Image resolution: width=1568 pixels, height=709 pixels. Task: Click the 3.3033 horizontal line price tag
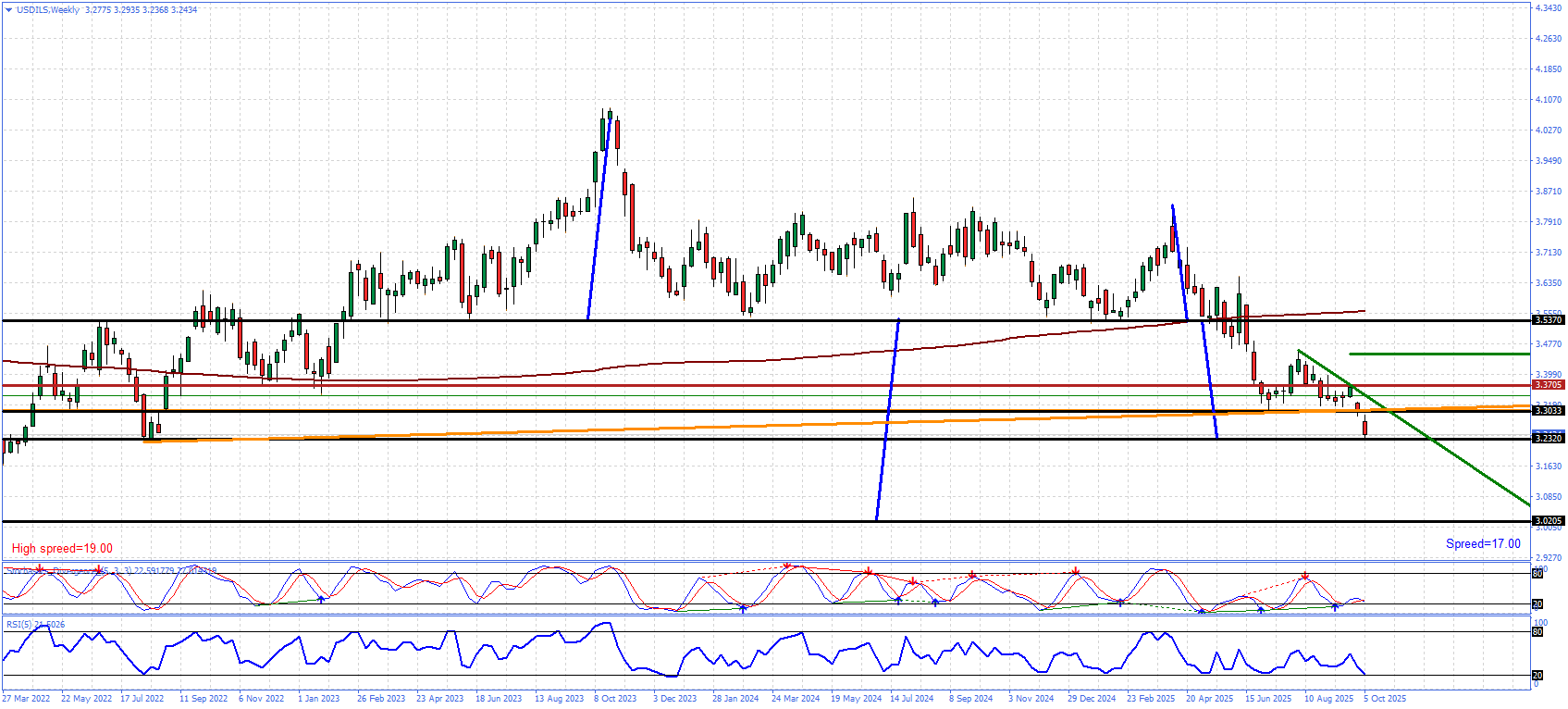click(1549, 411)
